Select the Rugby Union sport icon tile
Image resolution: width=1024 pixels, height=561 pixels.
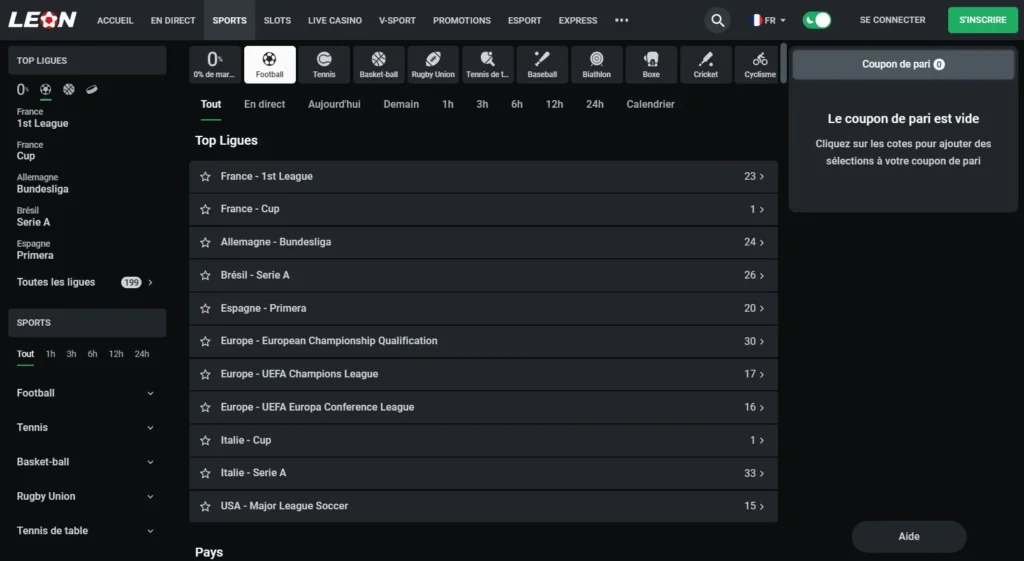tap(433, 65)
